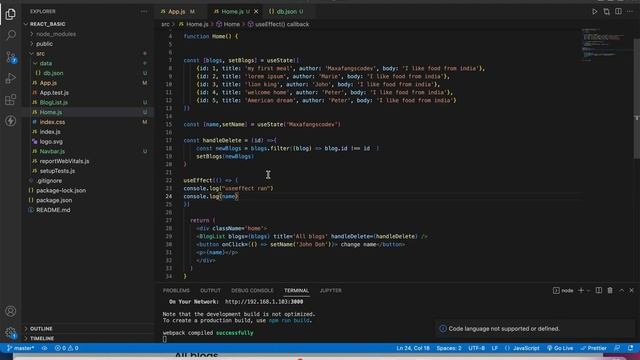Viewport: 640px width, 360px height.
Task: Open the Extensions view icon
Action: pyautogui.click(x=11, y=99)
